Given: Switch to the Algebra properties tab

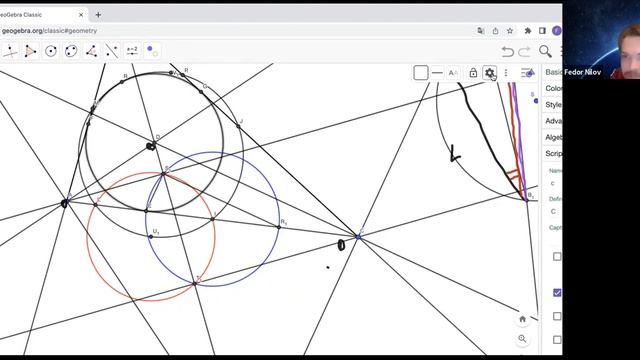Looking at the screenshot, I should (x=553, y=138).
